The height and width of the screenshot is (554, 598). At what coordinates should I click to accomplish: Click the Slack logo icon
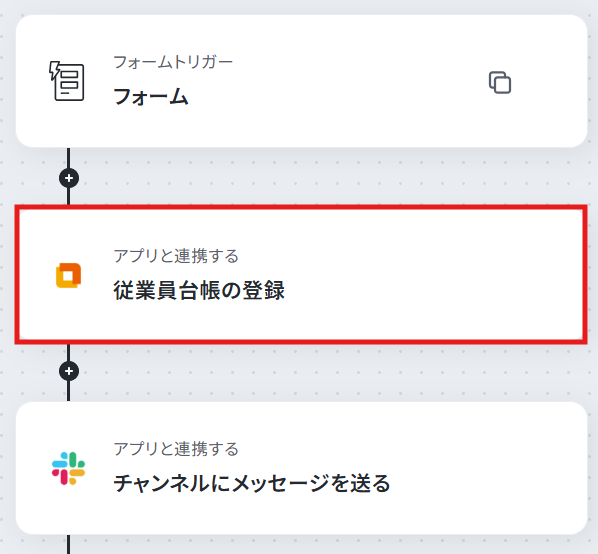(68, 468)
